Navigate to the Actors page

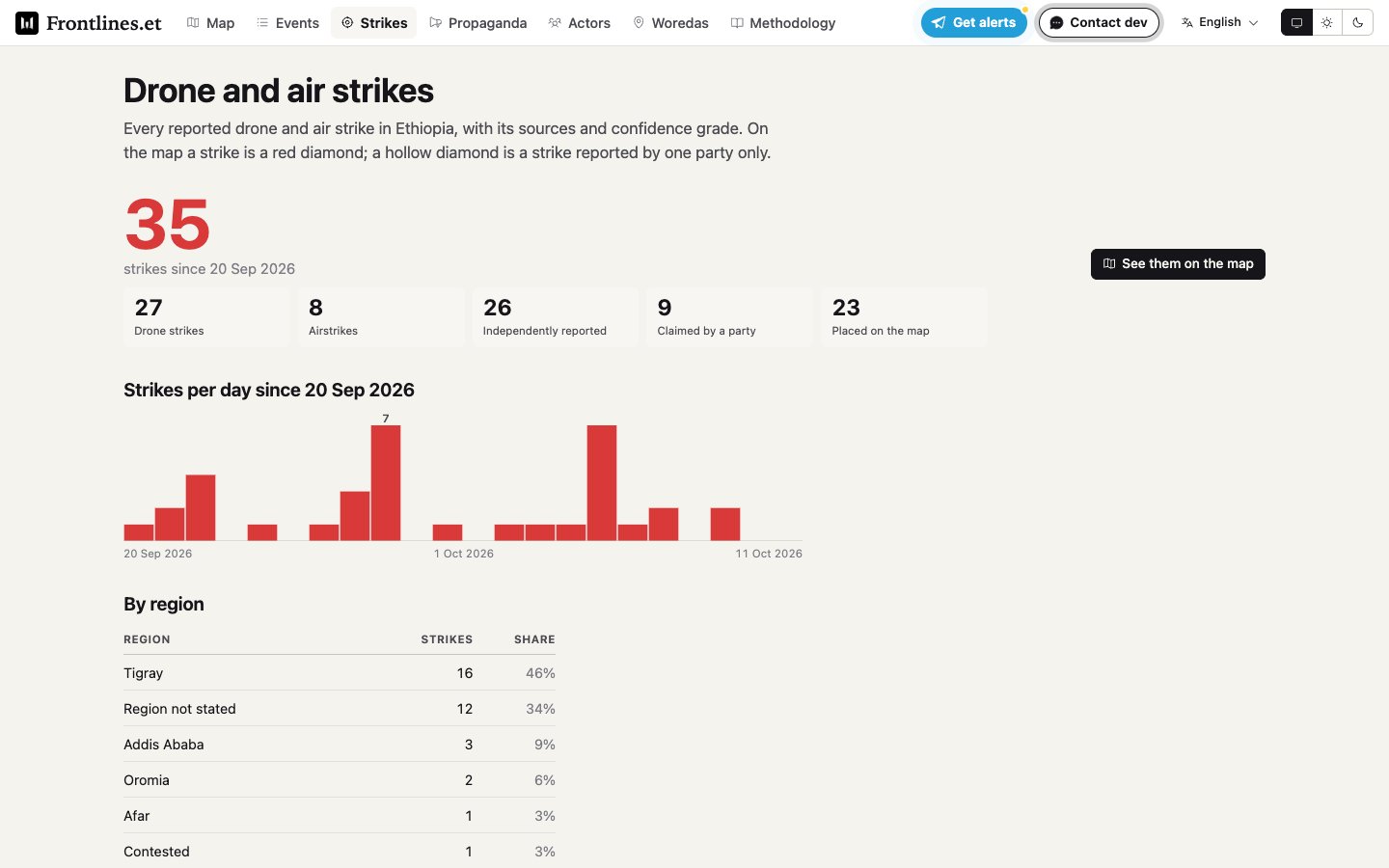[580, 23]
